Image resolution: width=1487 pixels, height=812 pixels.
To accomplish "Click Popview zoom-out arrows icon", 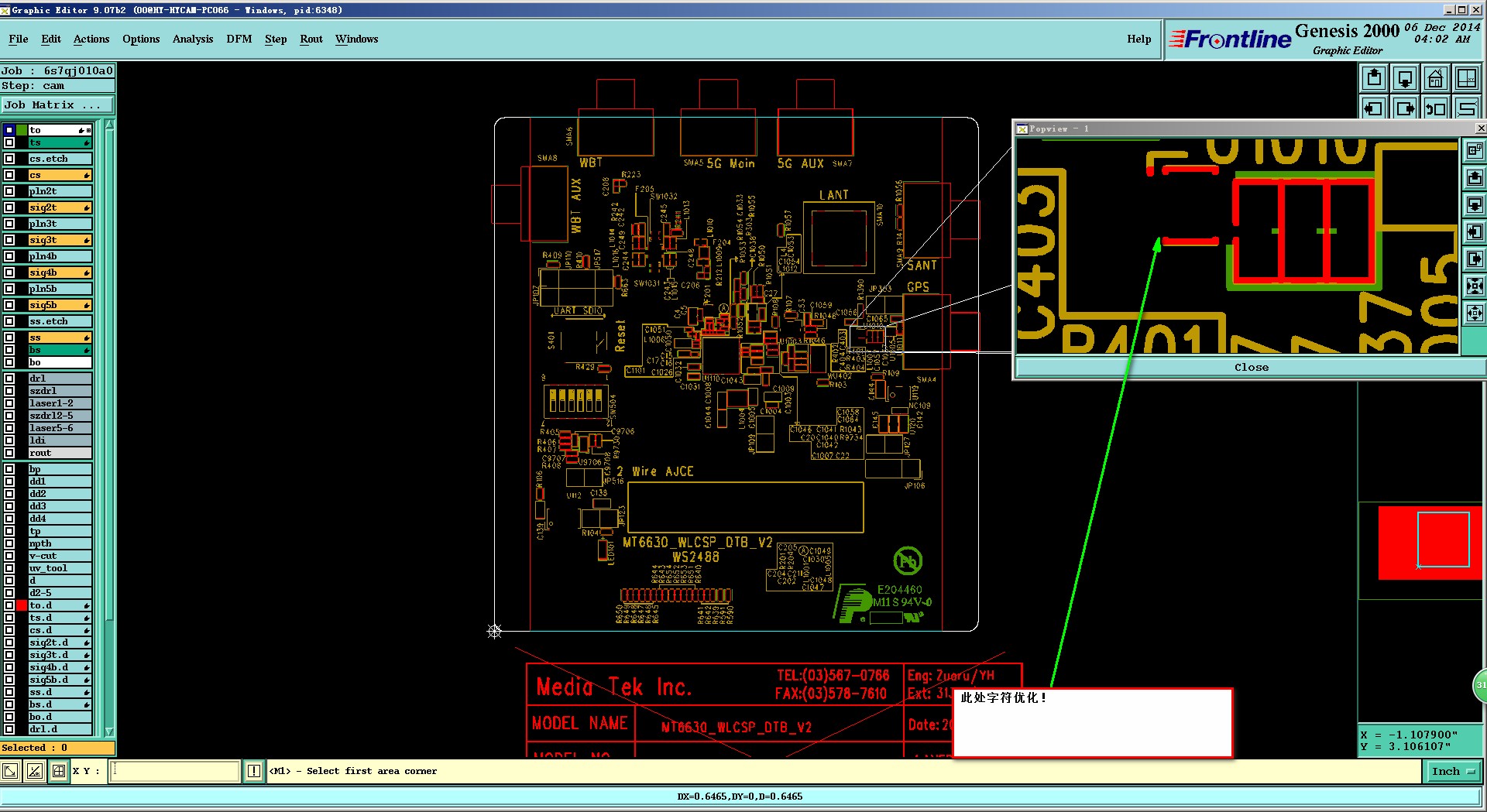I will click(1475, 313).
